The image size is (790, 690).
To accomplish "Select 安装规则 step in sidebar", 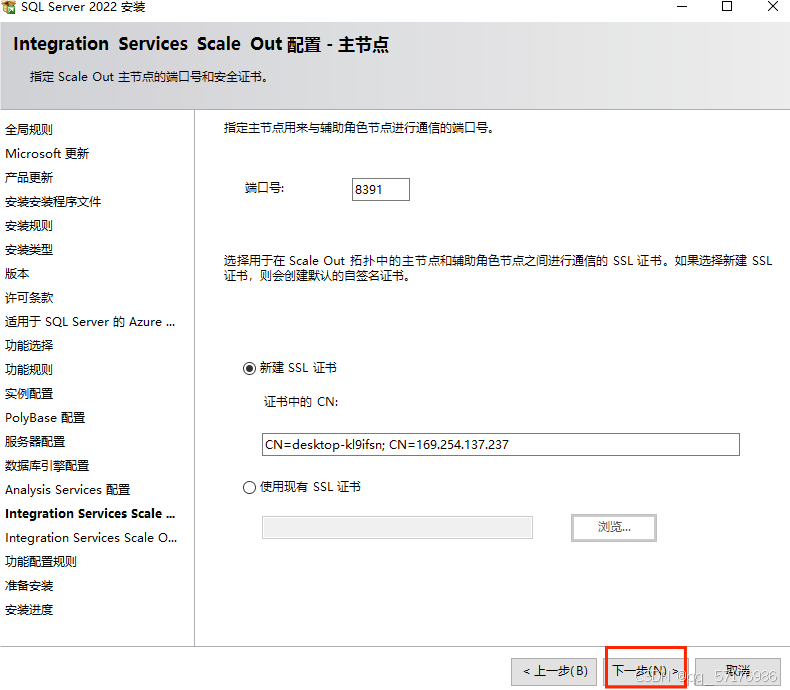I will point(29,226).
